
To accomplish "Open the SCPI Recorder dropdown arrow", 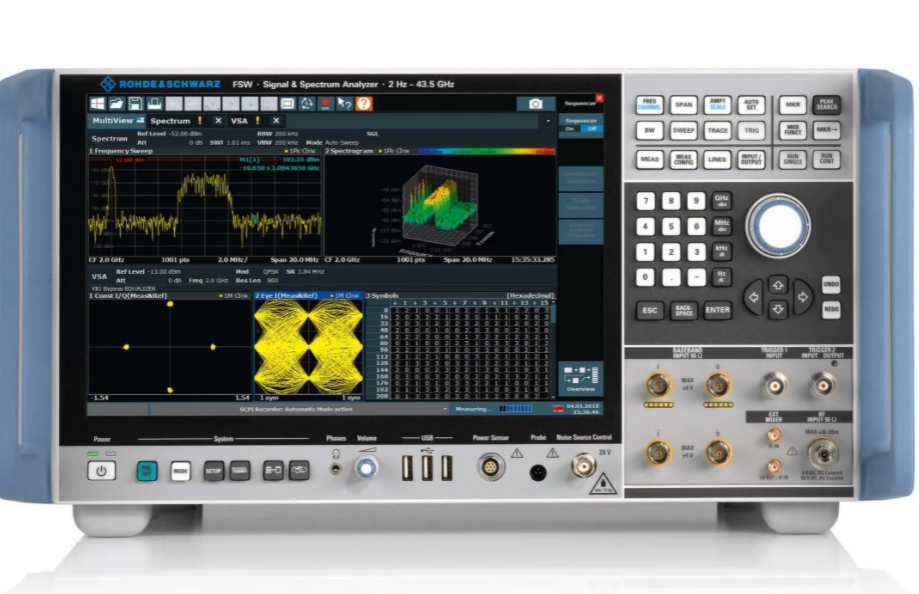I will tap(445, 409).
